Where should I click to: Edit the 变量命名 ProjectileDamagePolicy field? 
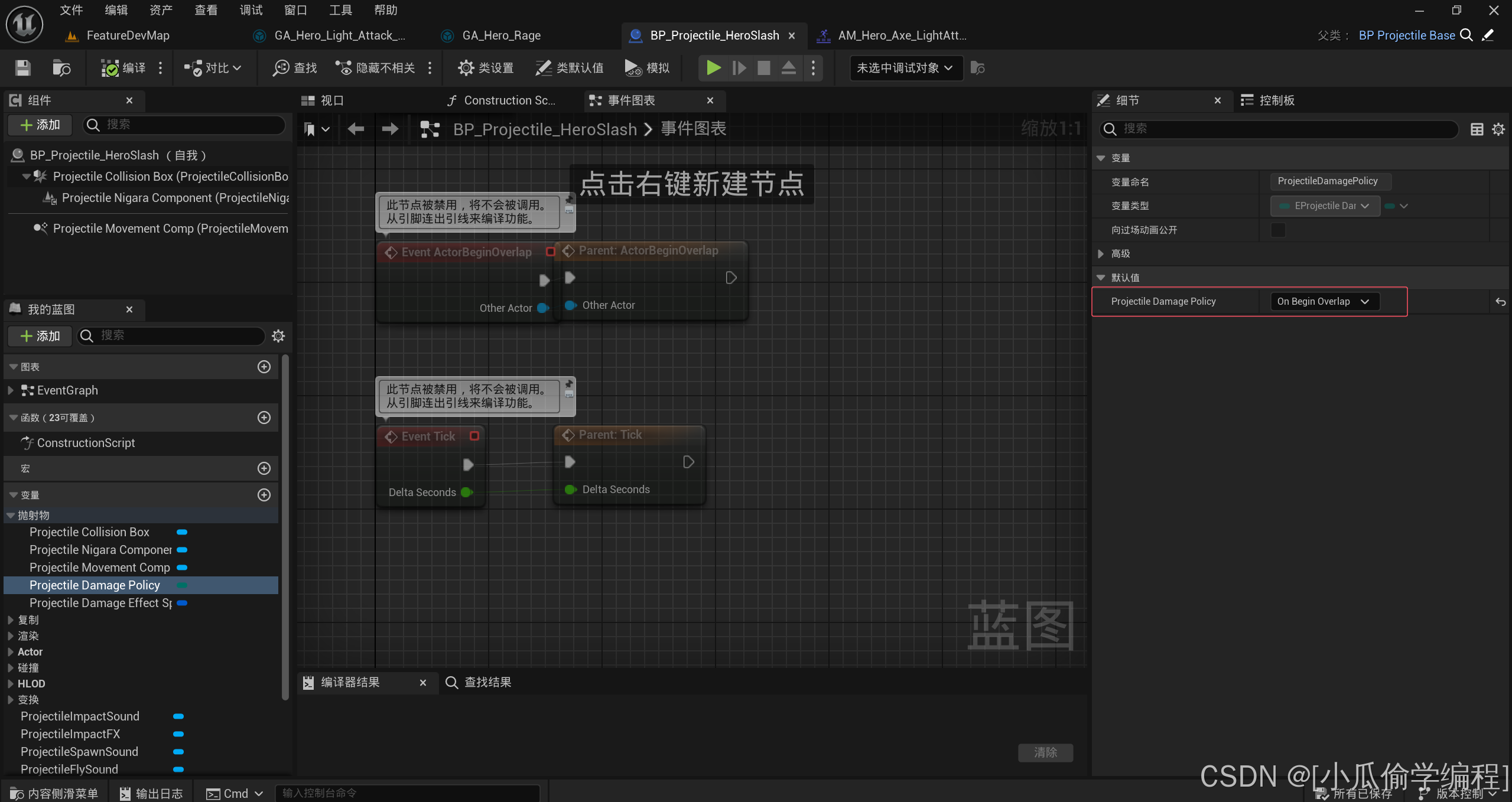click(x=1331, y=181)
